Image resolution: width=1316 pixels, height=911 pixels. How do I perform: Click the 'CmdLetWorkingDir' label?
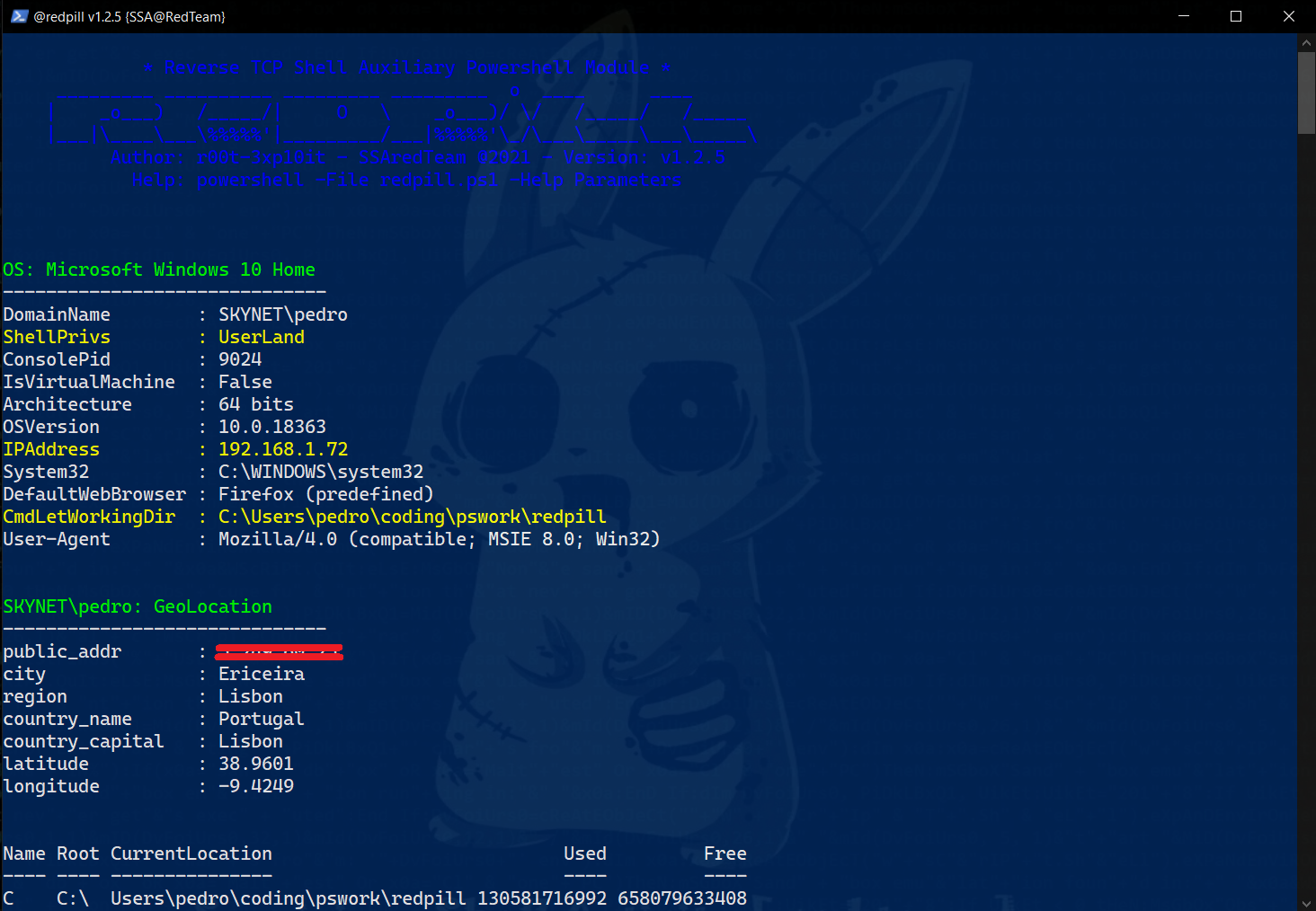pyautogui.click(x=89, y=517)
